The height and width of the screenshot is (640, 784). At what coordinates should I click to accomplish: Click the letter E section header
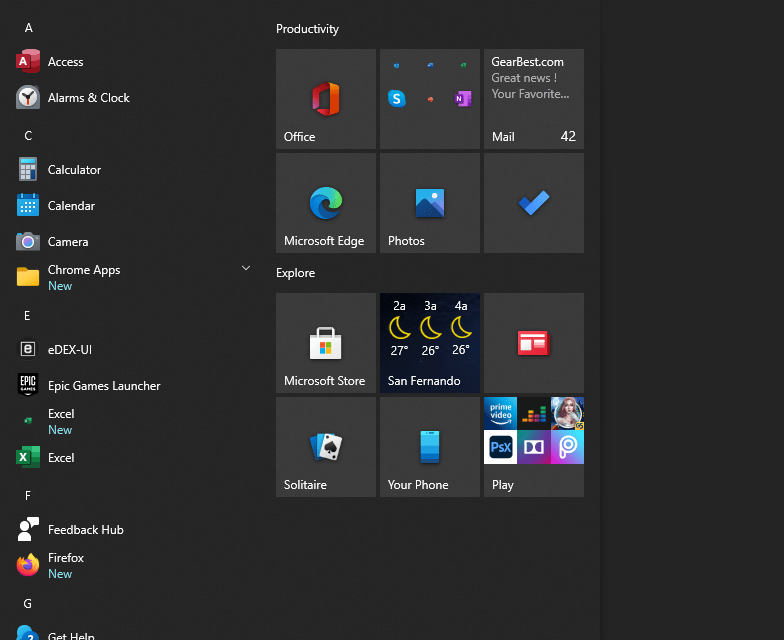[27, 316]
